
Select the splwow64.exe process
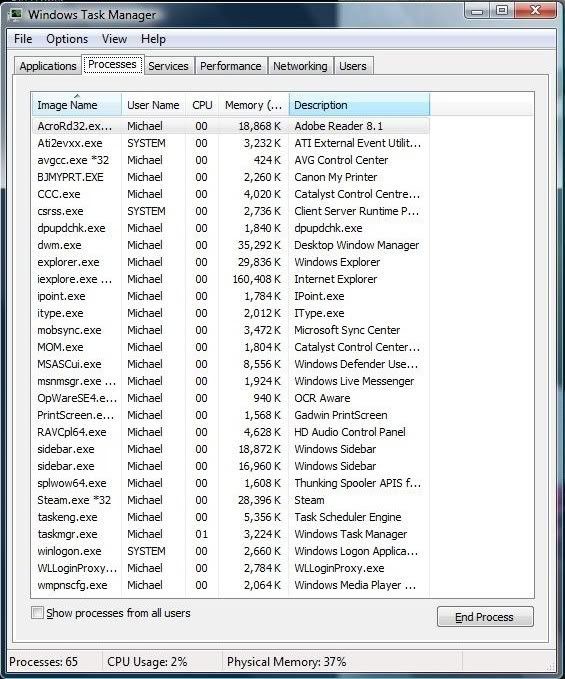click(231, 483)
